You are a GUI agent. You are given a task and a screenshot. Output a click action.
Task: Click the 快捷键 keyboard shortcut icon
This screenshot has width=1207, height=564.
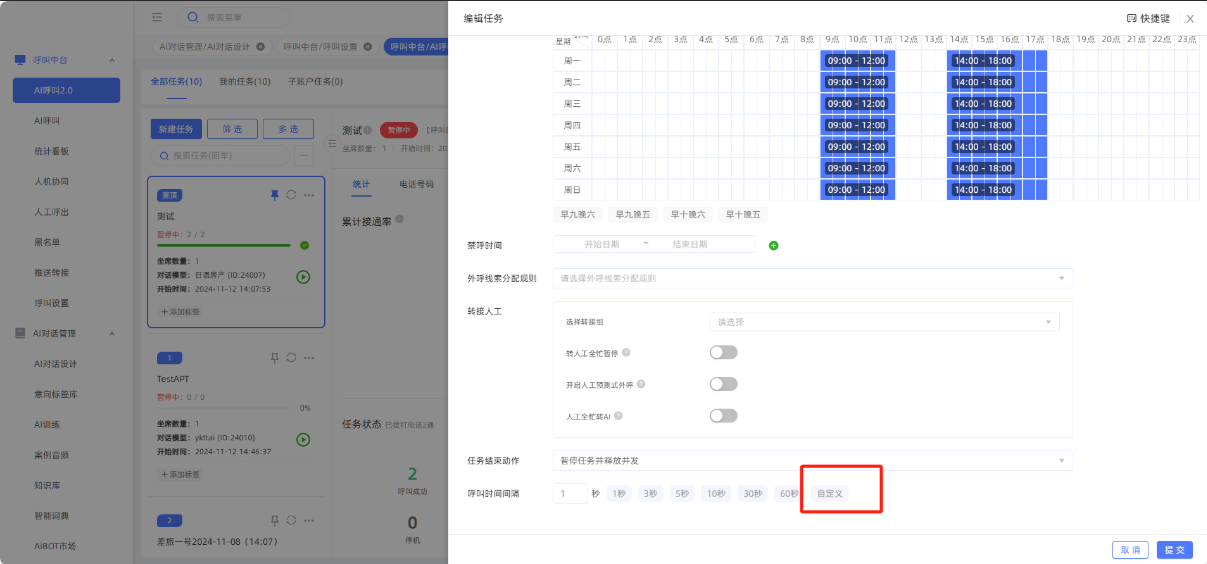1131,18
